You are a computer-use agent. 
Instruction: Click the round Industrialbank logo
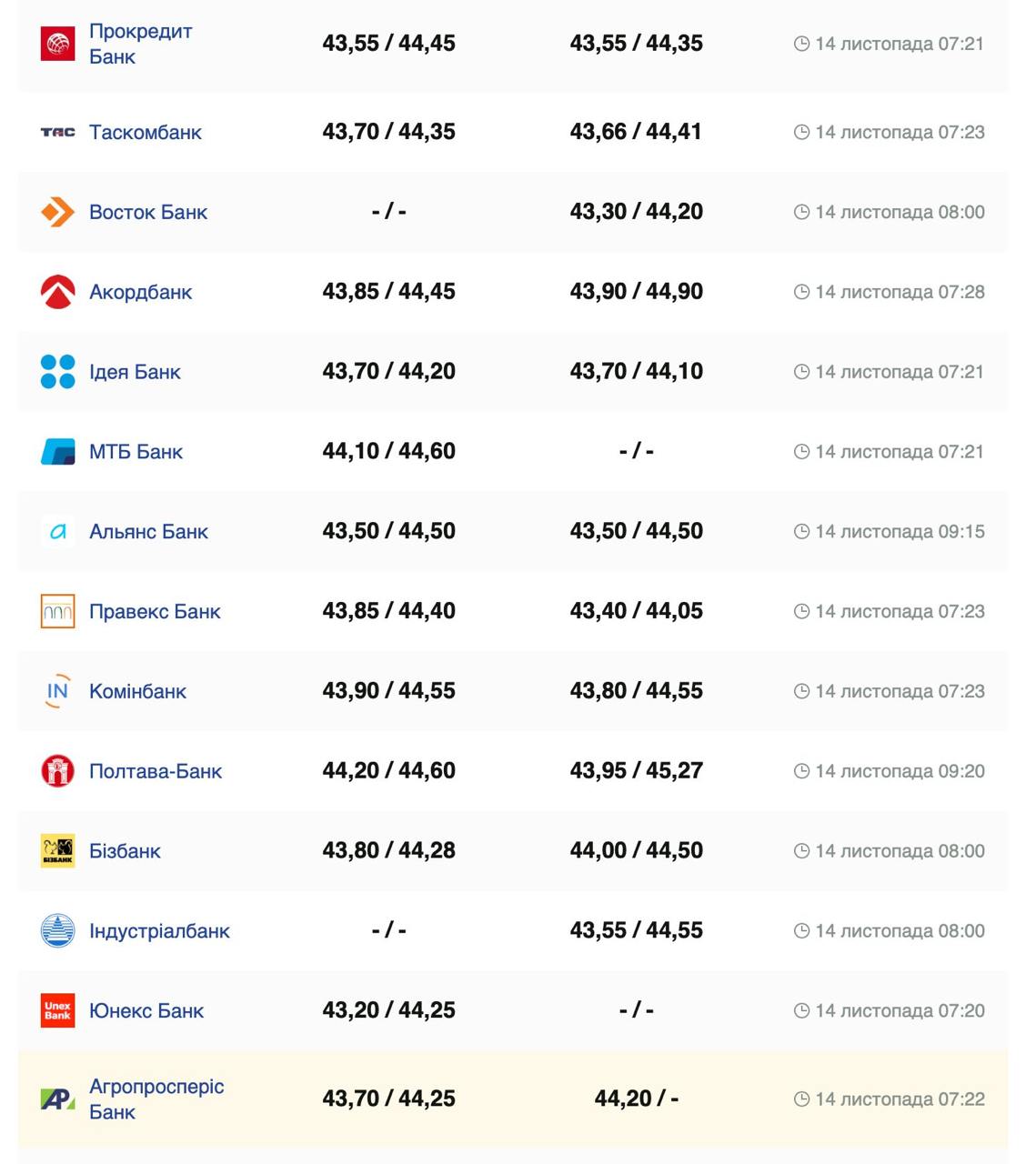coord(57,931)
